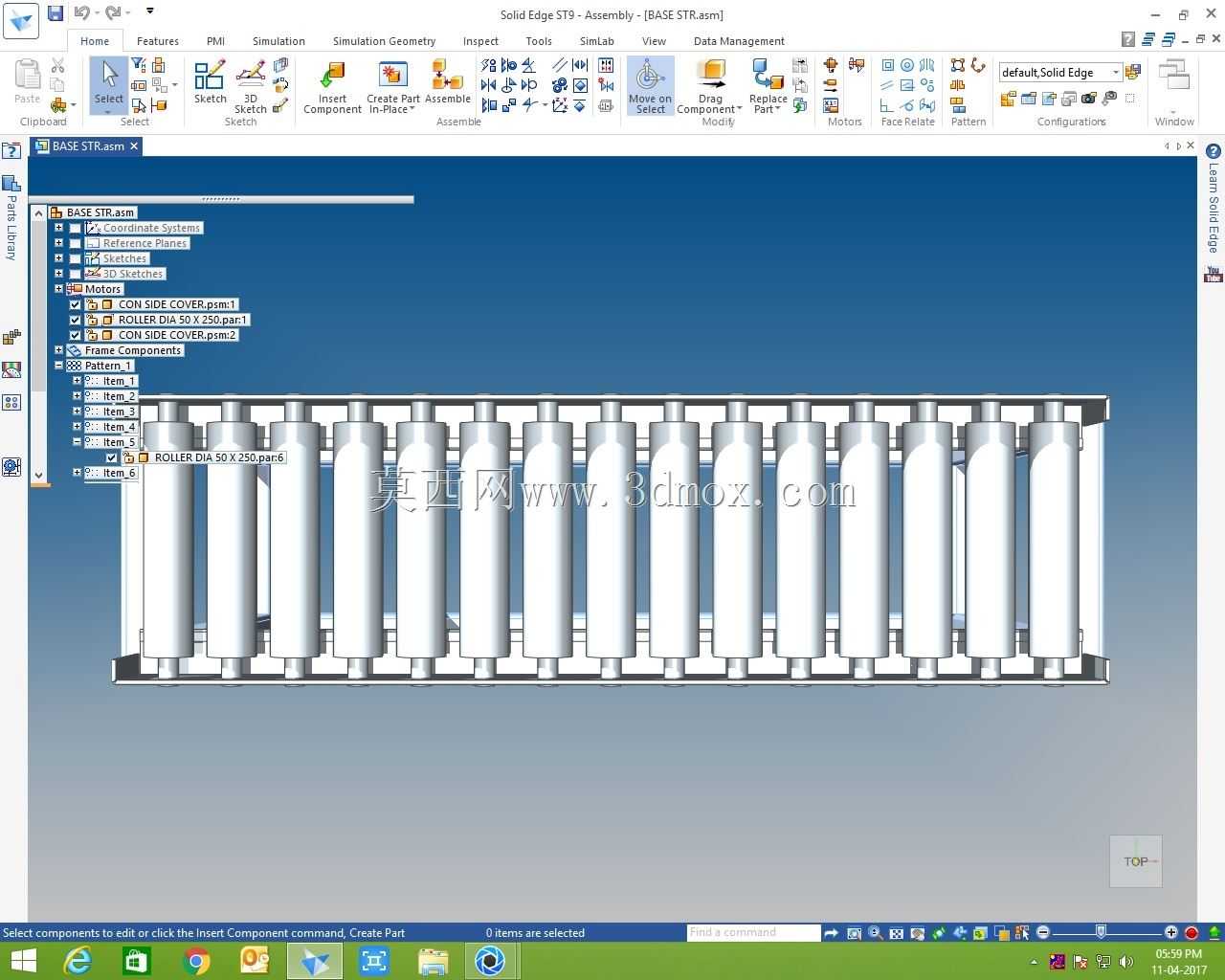Viewport: 1225px width, 980px height.
Task: Launch the 3D Sketch command
Action: 251,87
